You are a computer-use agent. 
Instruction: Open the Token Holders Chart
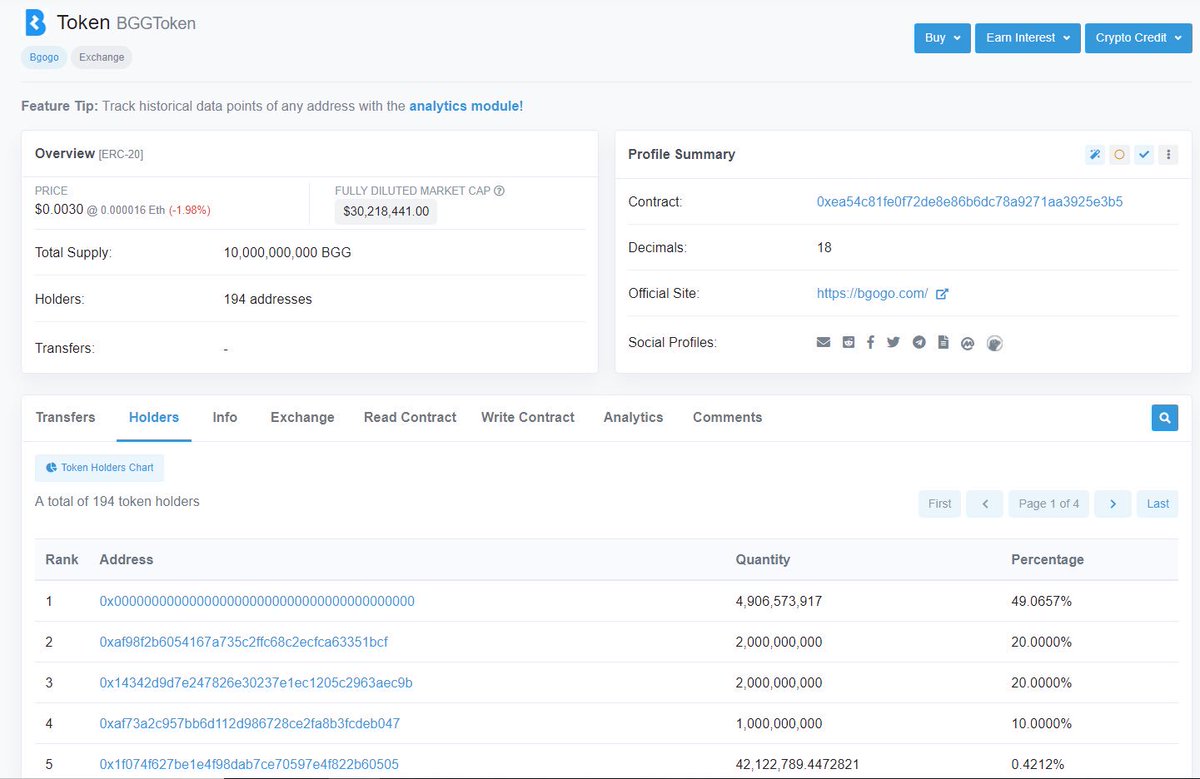pos(99,467)
